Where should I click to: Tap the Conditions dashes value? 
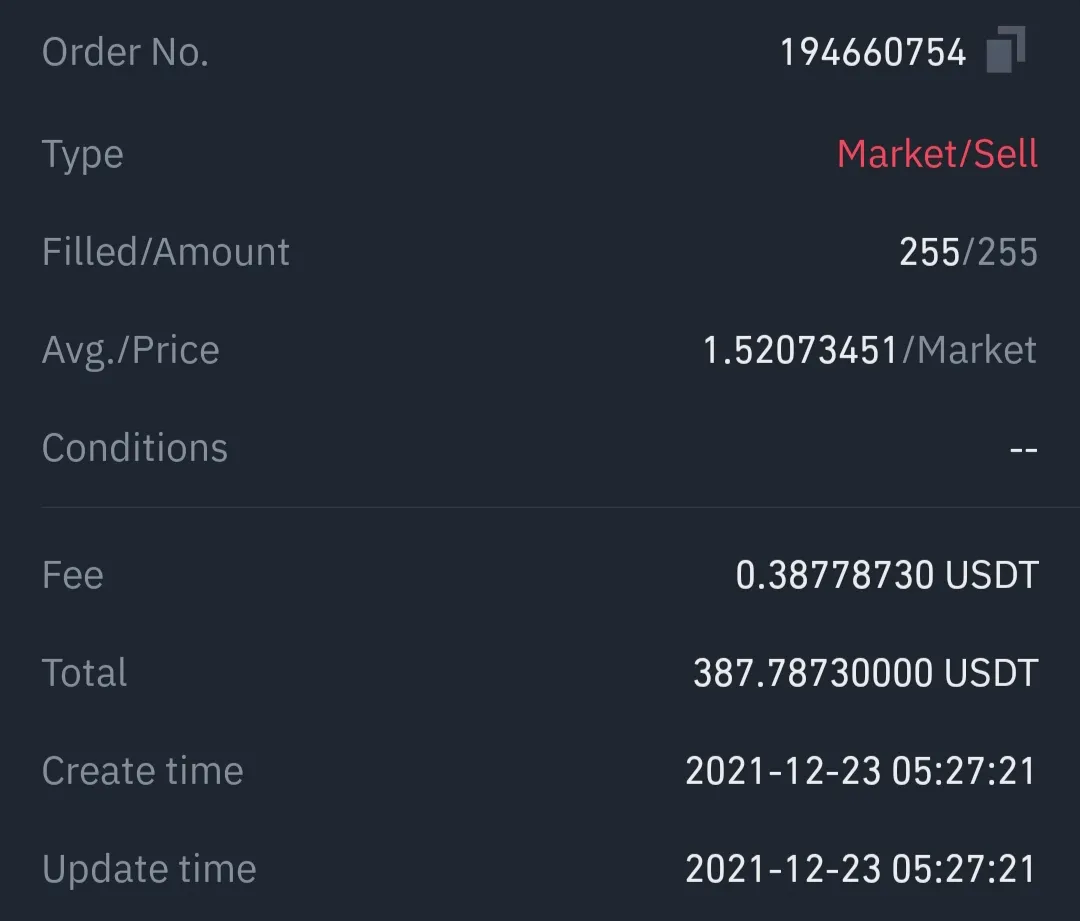[x=1024, y=450]
